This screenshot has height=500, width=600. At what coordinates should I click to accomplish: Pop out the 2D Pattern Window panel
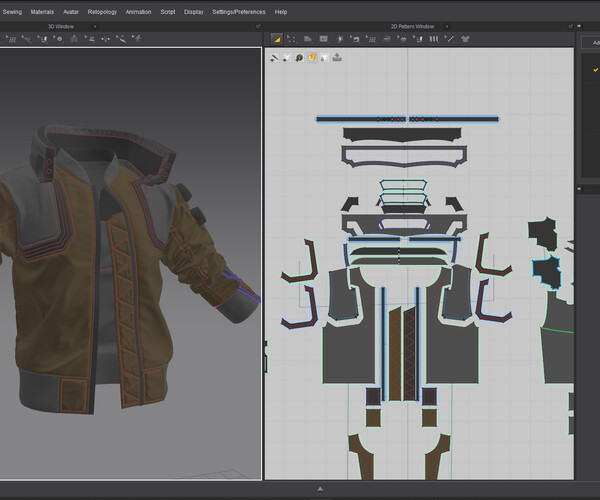[x=573, y=26]
